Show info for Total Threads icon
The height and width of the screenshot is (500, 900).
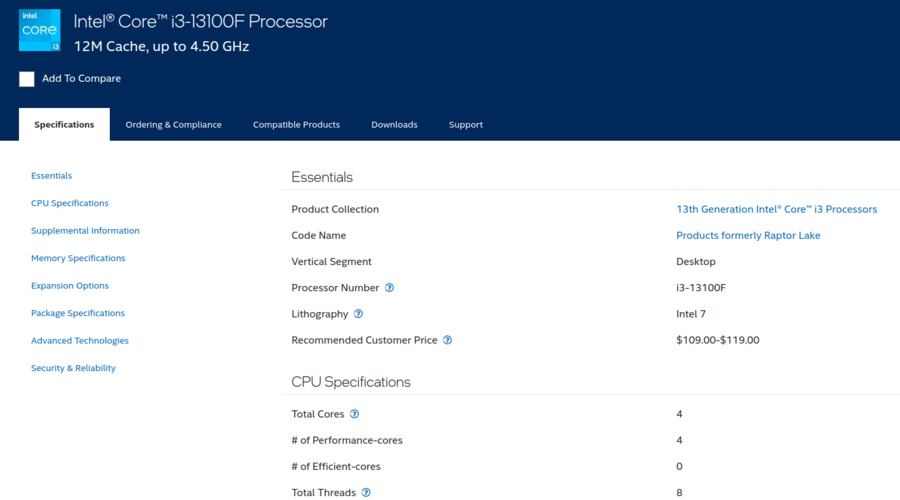366,492
